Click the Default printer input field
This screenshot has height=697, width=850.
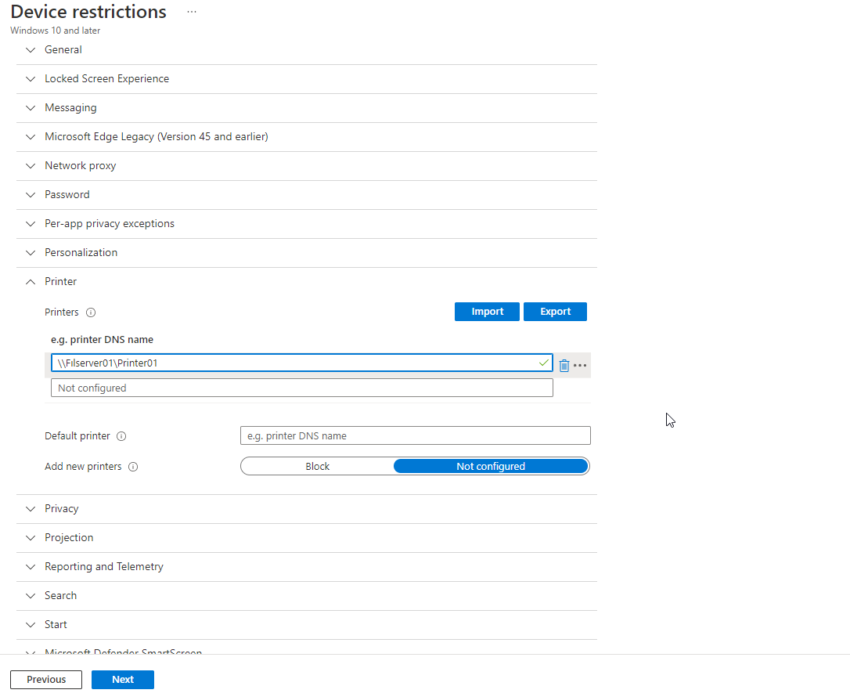(x=415, y=436)
